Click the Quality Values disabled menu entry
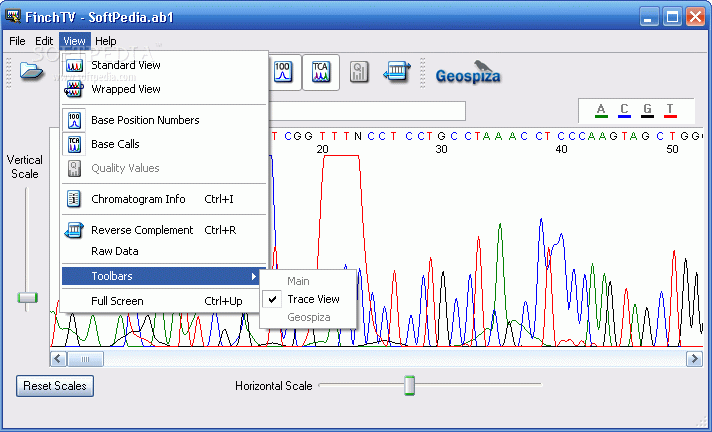Viewport: 712px width, 432px height. click(164, 168)
